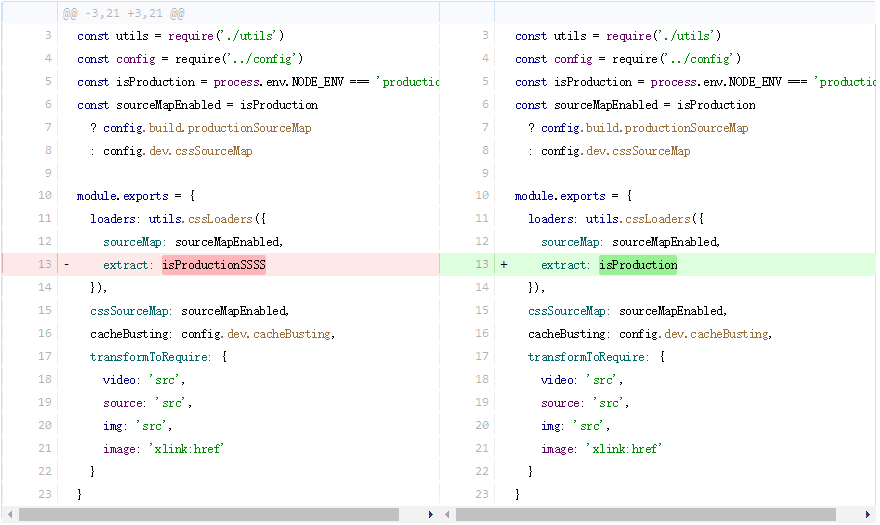
Task: Click ''xlink:href'' value in left pane
Action: [x=187, y=449]
